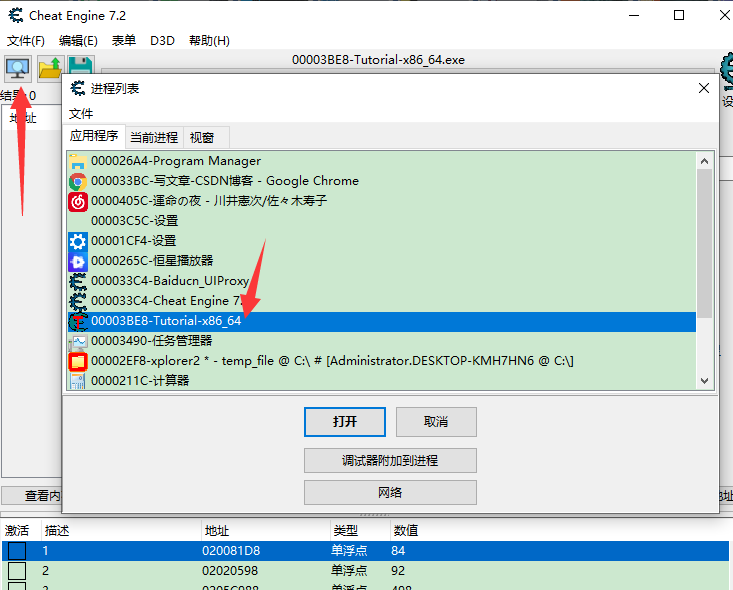The height and width of the screenshot is (590, 733).
Task: Select 000026A4-Program Manager row
Action: pyautogui.click(x=381, y=161)
